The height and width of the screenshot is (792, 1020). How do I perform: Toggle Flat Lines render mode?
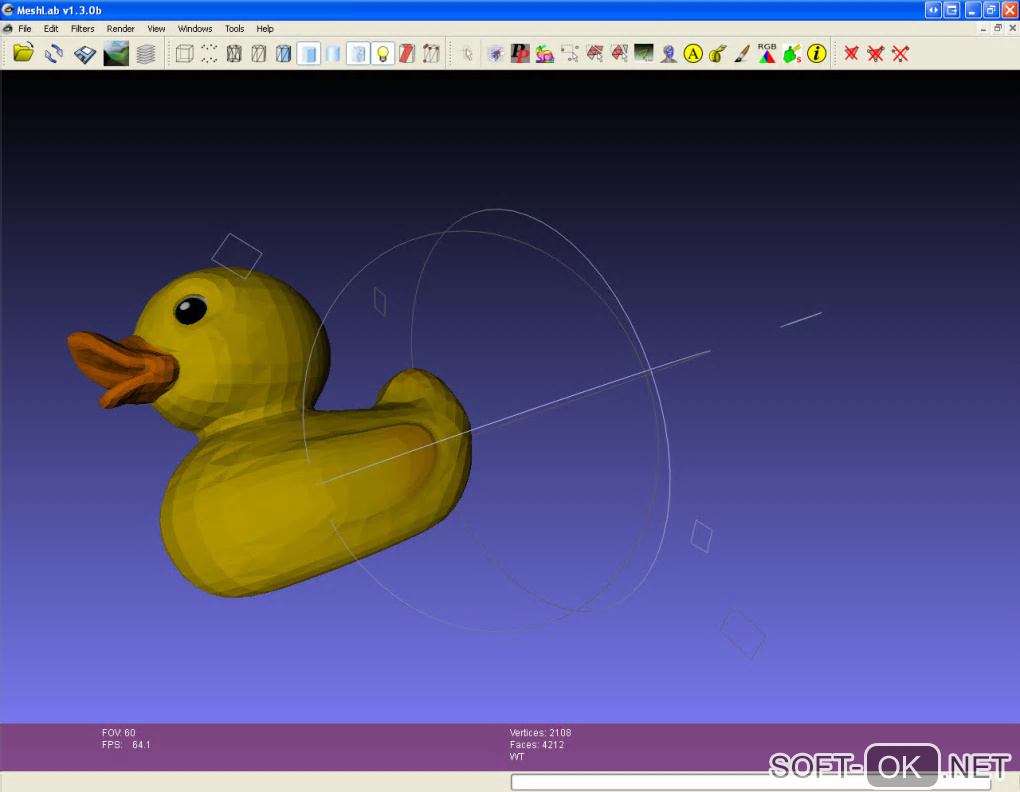(x=284, y=53)
